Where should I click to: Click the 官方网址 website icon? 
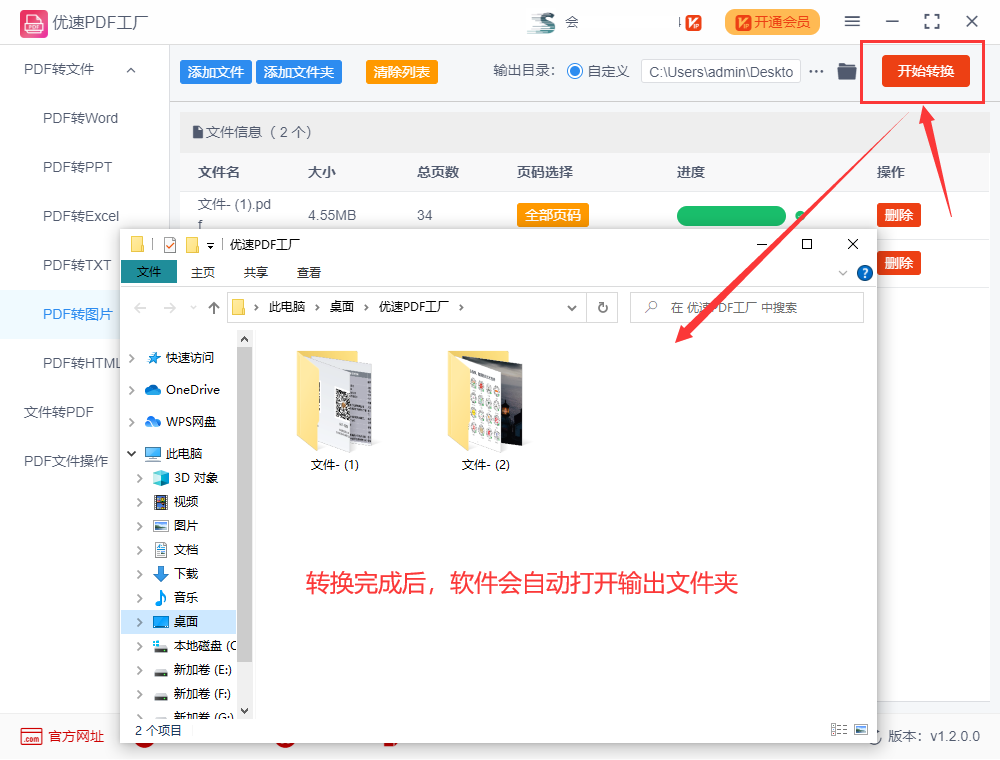tap(31, 736)
